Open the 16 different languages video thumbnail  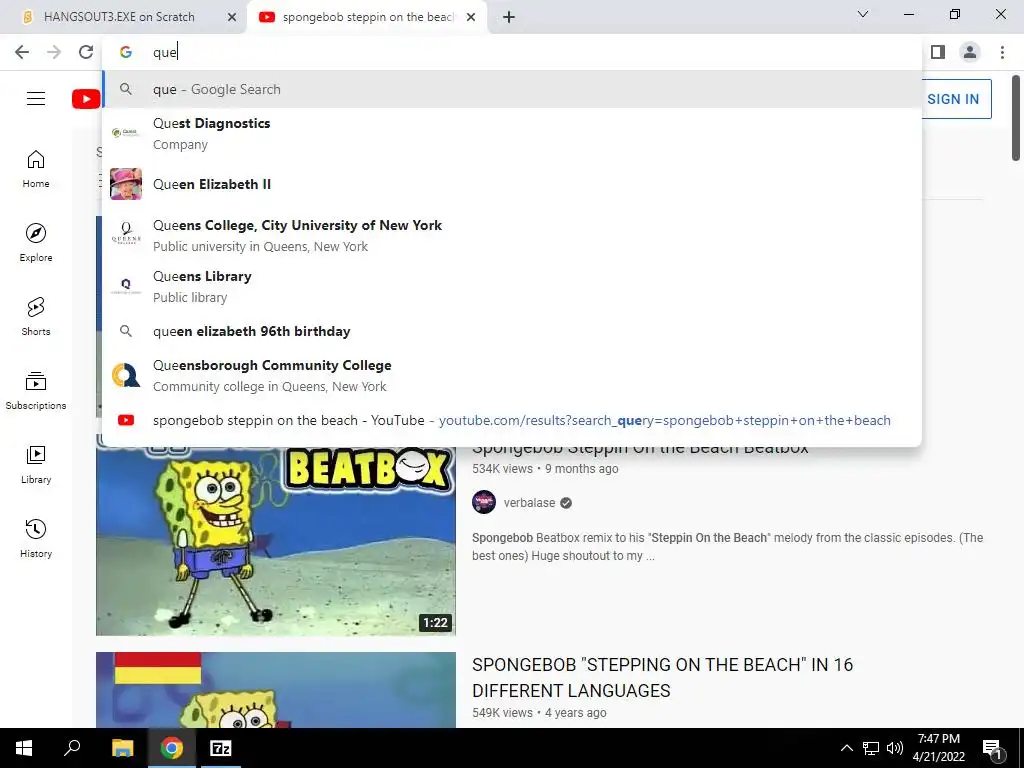[x=276, y=690]
